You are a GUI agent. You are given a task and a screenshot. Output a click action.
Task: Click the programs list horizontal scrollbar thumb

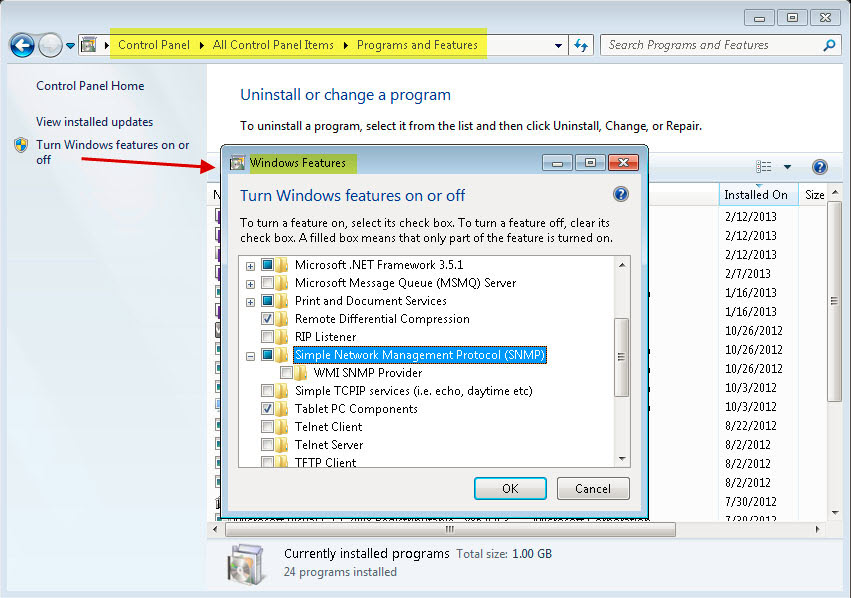pos(450,529)
